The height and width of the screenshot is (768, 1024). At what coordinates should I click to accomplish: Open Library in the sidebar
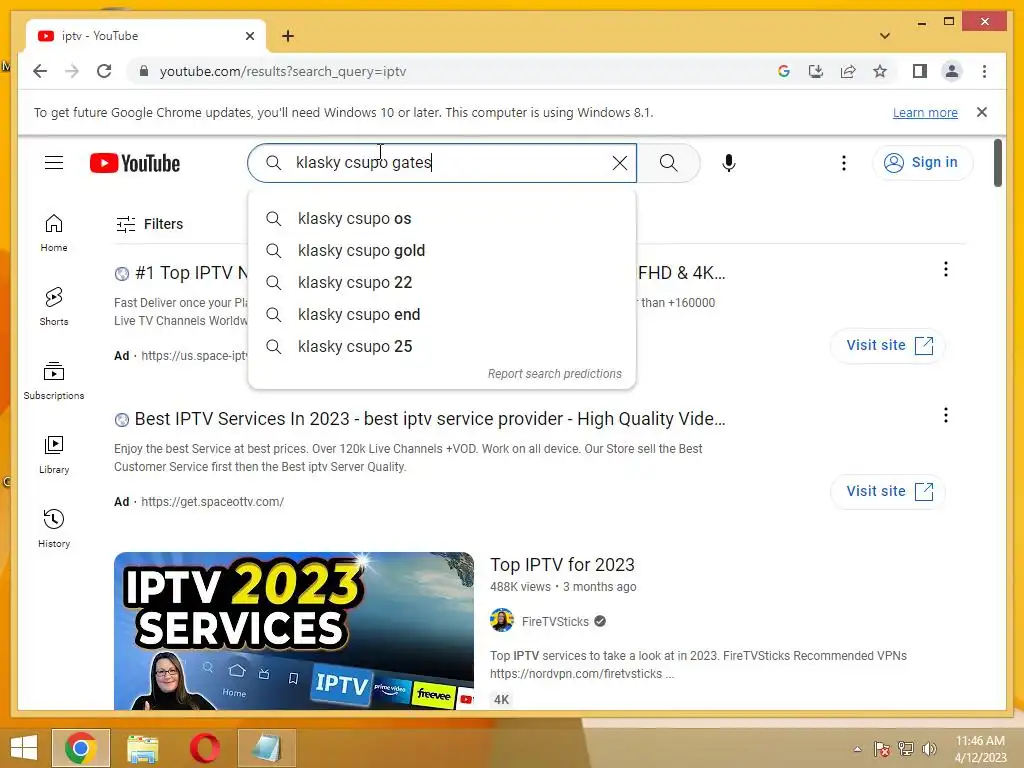(x=54, y=455)
